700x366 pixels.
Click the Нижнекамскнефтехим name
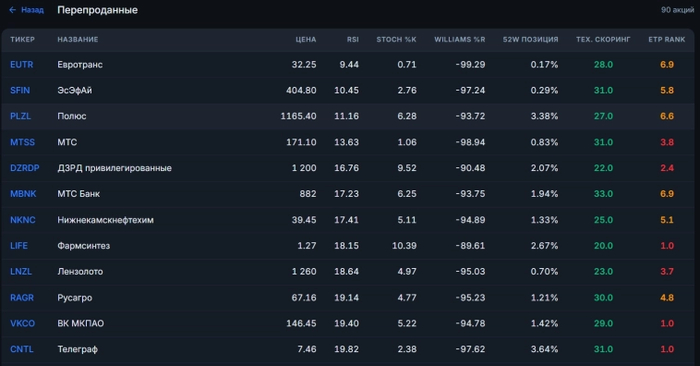105,220
